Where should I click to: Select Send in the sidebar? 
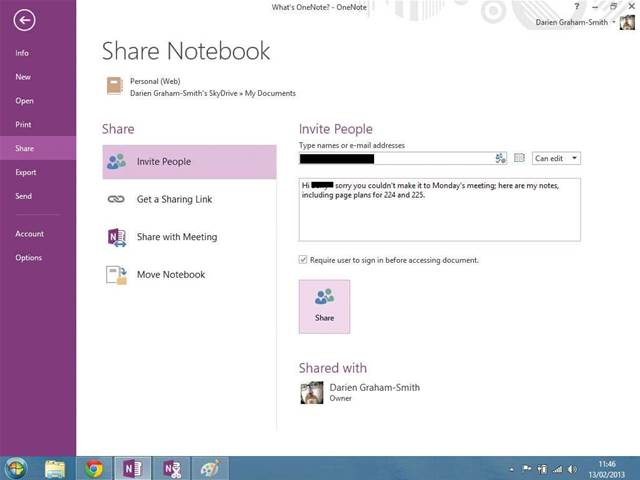click(23, 196)
